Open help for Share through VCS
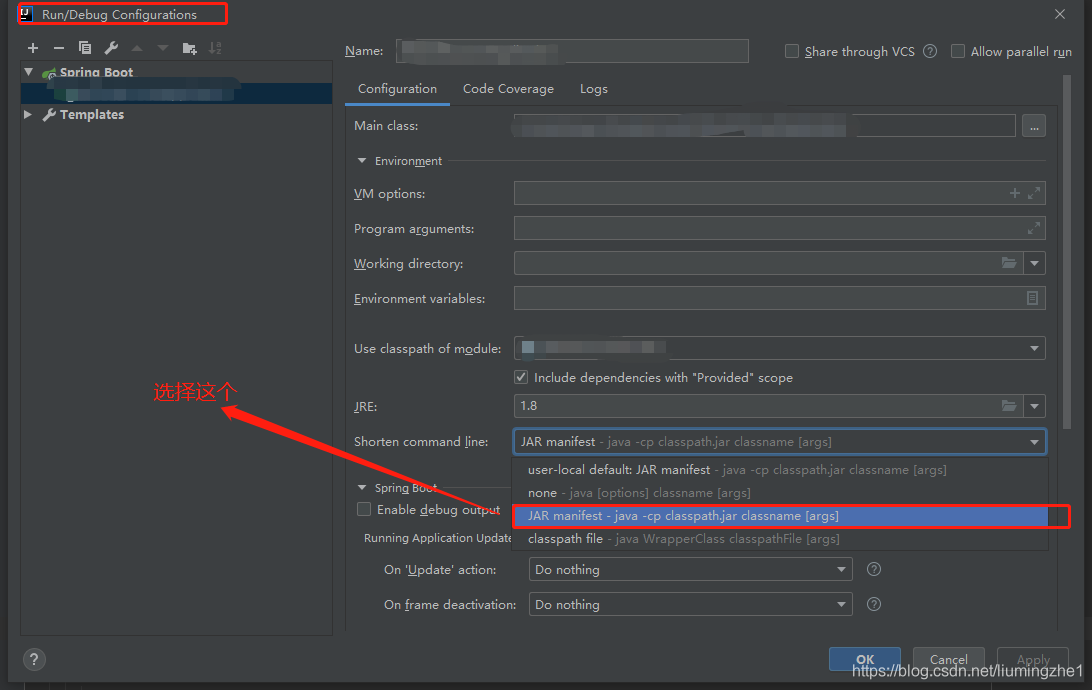The width and height of the screenshot is (1092, 690). tap(930, 52)
